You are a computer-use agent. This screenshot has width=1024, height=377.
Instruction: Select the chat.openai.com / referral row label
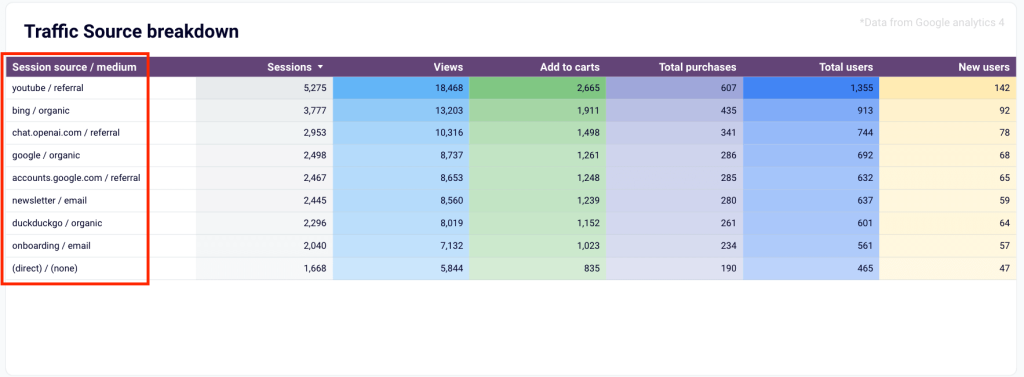(x=66, y=133)
